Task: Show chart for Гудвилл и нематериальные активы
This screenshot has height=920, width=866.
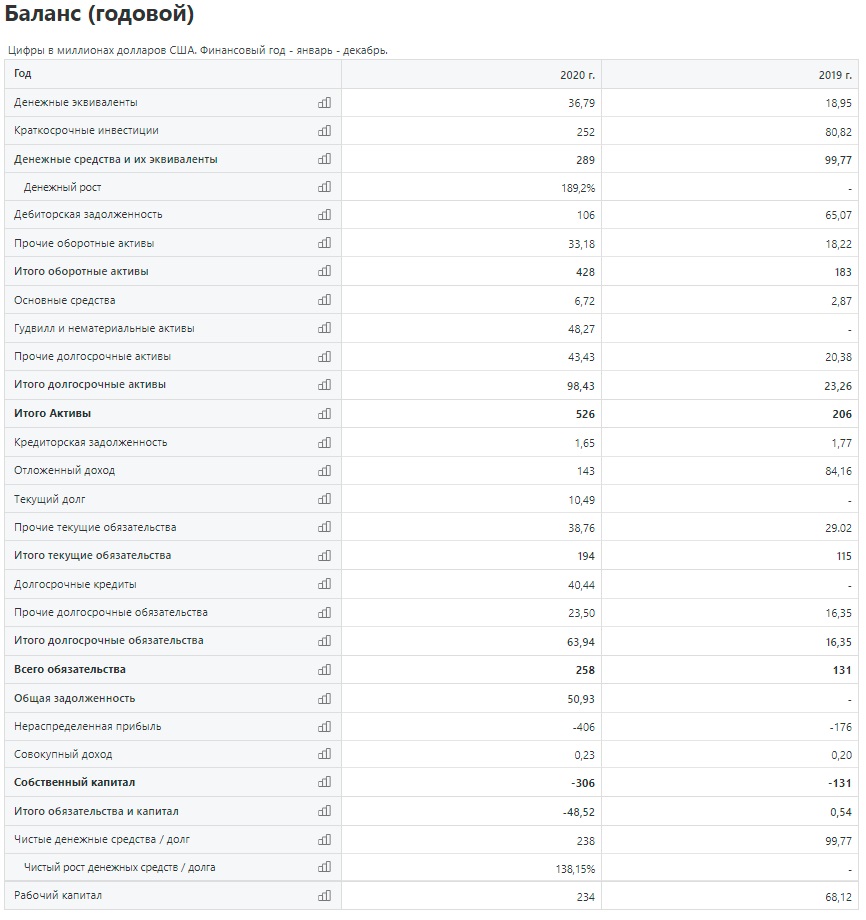Action: [x=324, y=328]
